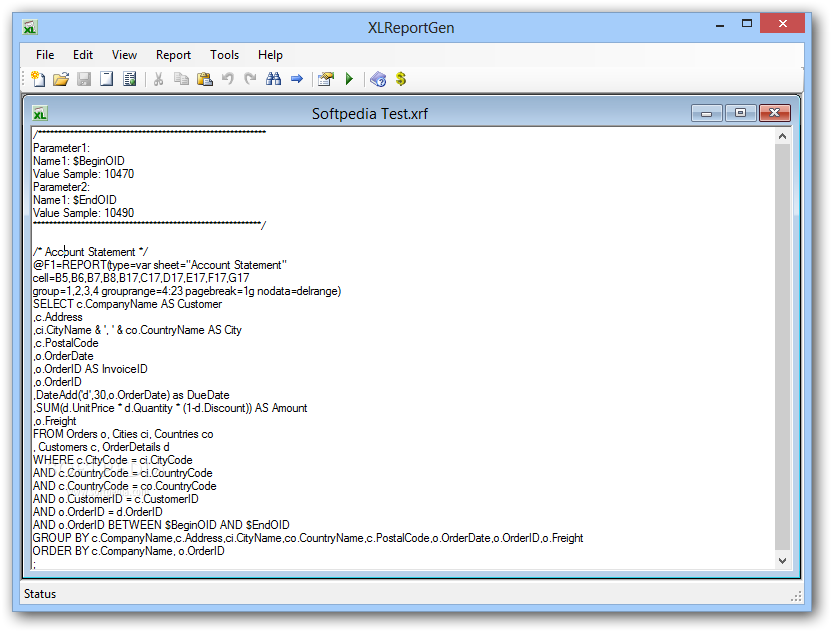Run the report with green play icon
832x632 pixels.
pos(349,79)
